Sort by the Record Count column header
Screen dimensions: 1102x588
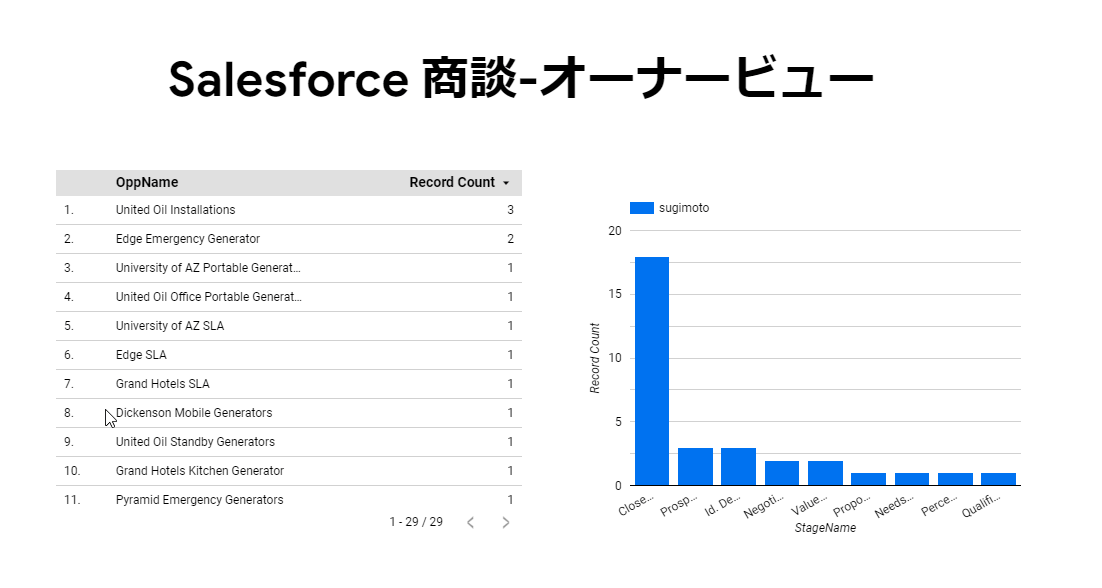click(x=452, y=182)
